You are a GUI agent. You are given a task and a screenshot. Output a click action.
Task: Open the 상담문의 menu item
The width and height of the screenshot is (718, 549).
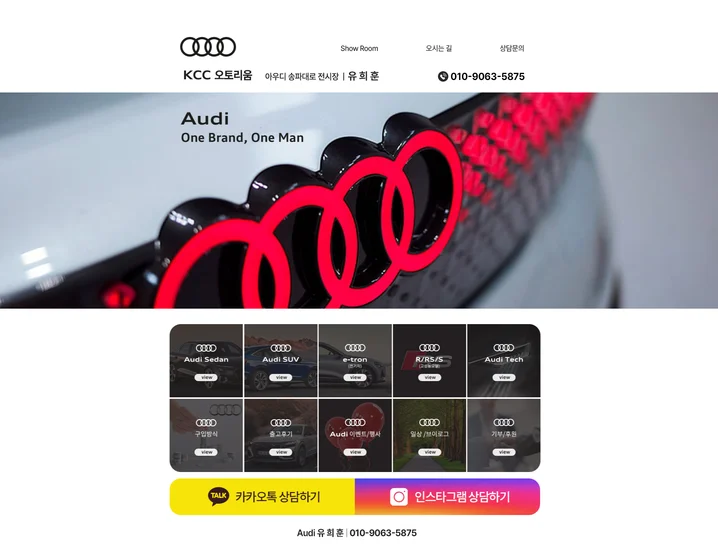(x=511, y=48)
